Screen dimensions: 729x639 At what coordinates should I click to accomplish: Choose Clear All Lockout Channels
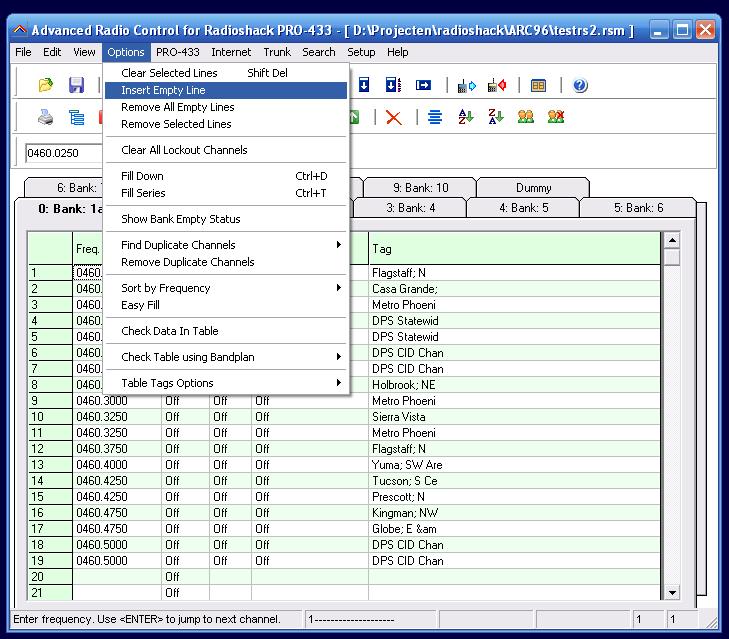point(226,150)
